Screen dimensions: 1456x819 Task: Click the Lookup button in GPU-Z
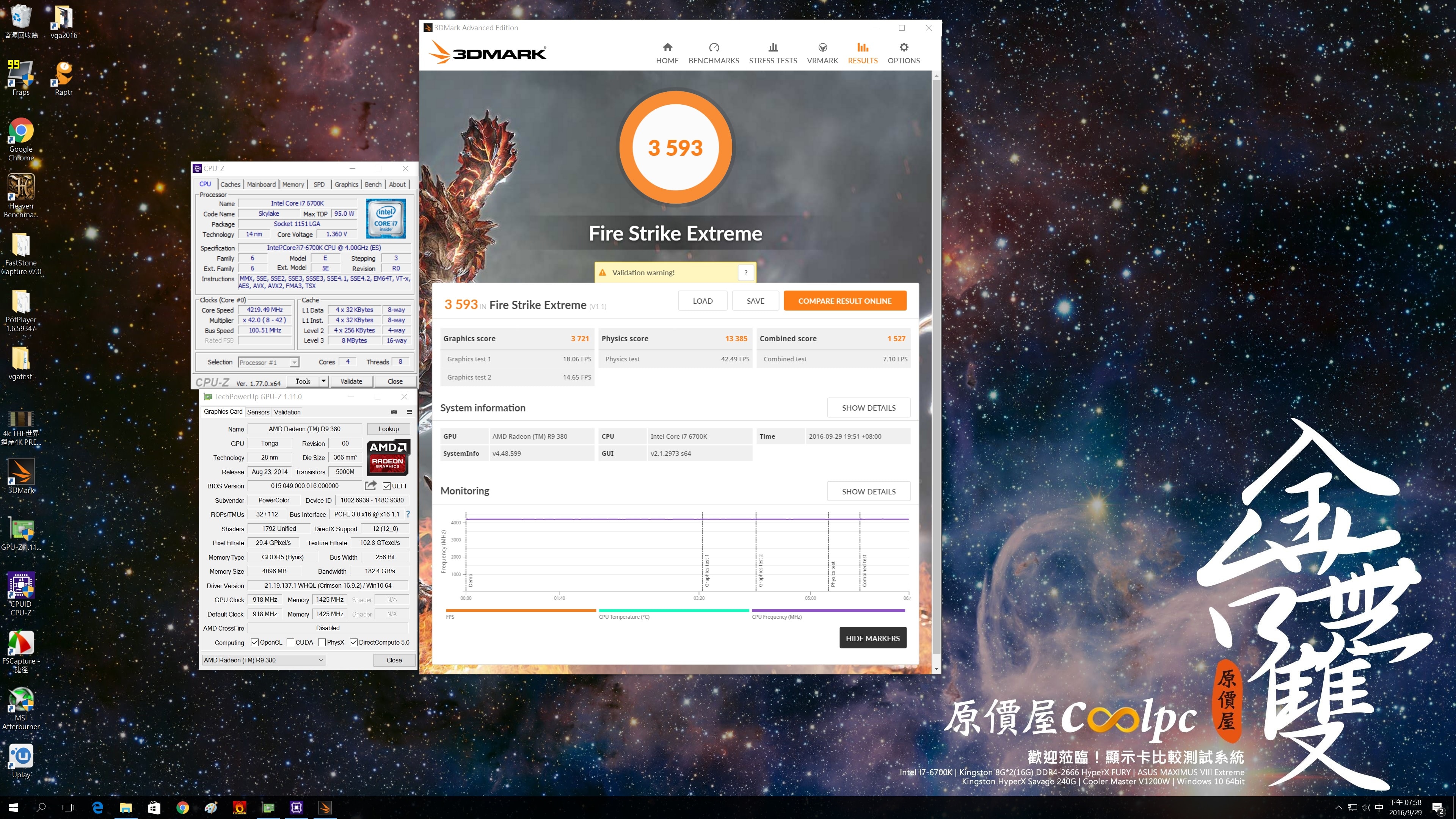[x=388, y=429]
